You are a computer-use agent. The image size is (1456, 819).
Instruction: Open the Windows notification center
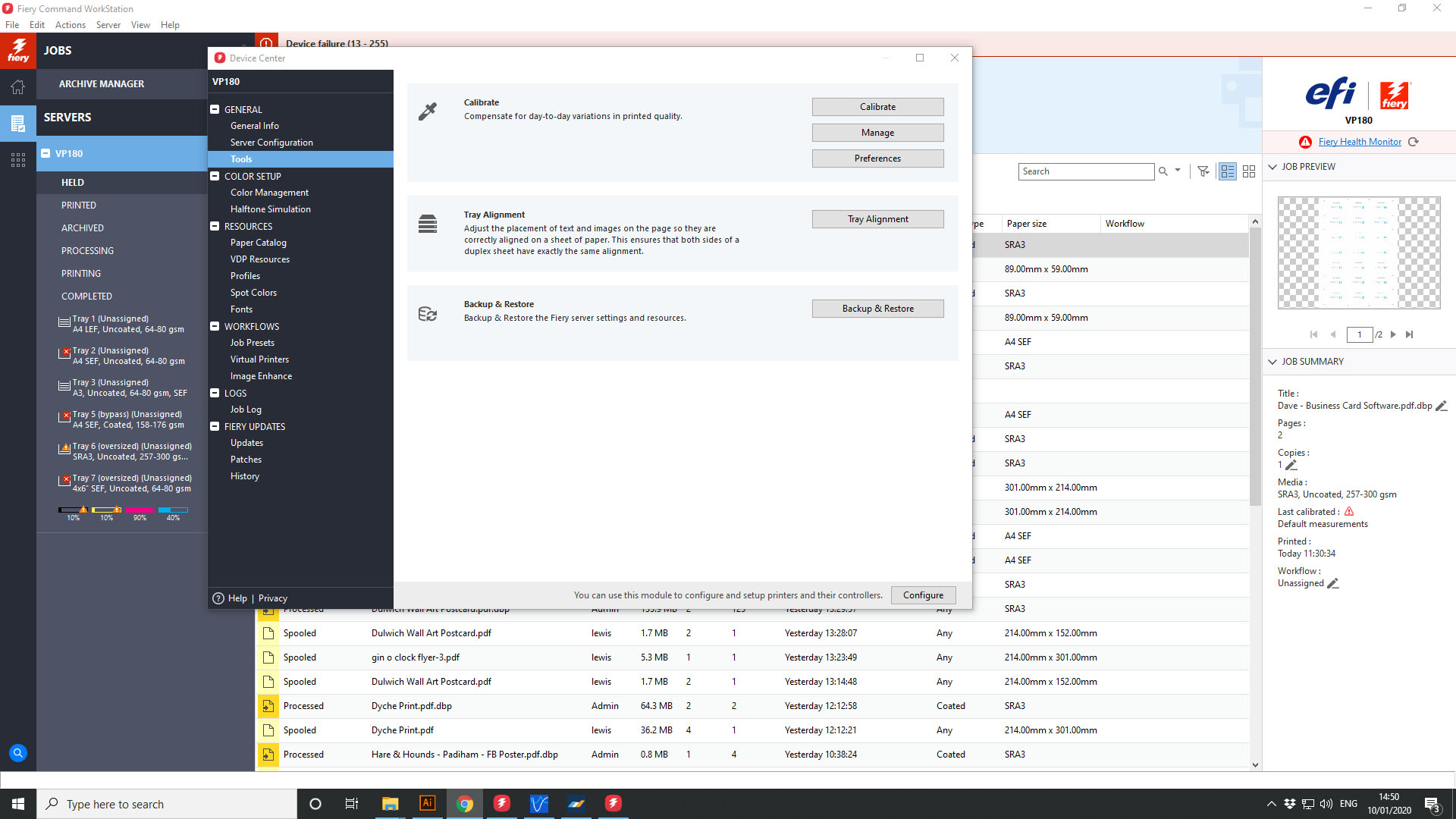(x=1432, y=804)
